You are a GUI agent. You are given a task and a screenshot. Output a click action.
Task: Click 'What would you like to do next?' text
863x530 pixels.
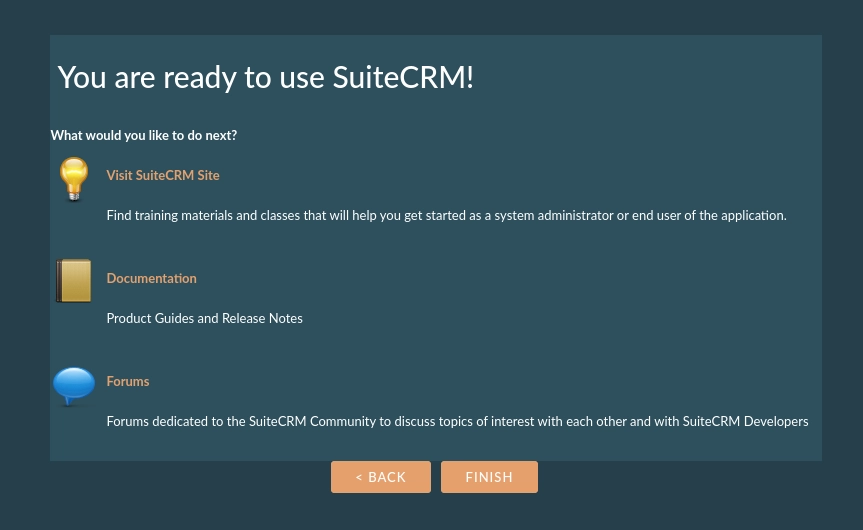point(144,135)
